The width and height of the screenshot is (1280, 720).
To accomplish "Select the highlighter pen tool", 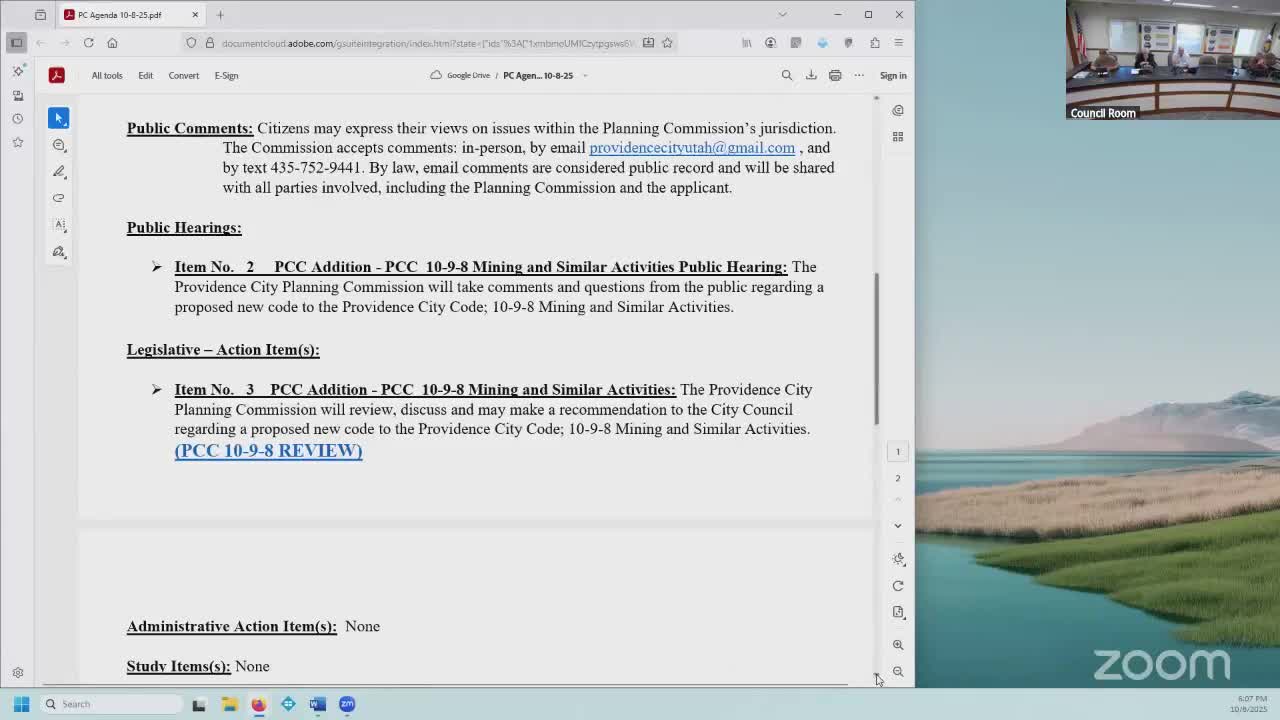I will pyautogui.click(x=59, y=171).
